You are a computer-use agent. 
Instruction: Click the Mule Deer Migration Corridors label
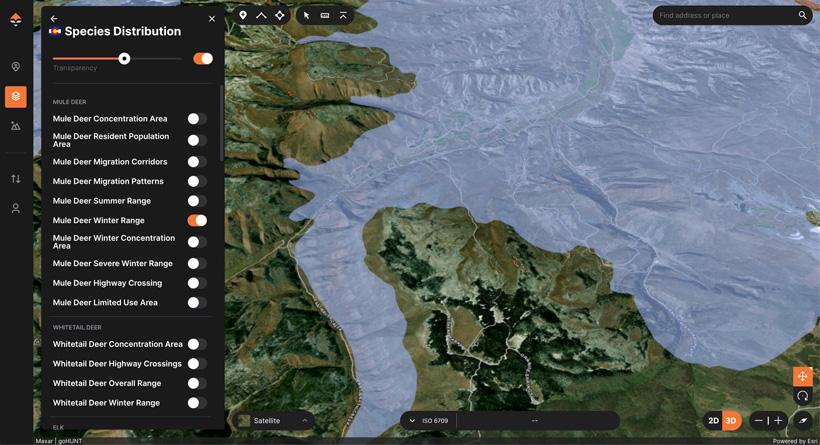pyautogui.click(x=110, y=162)
